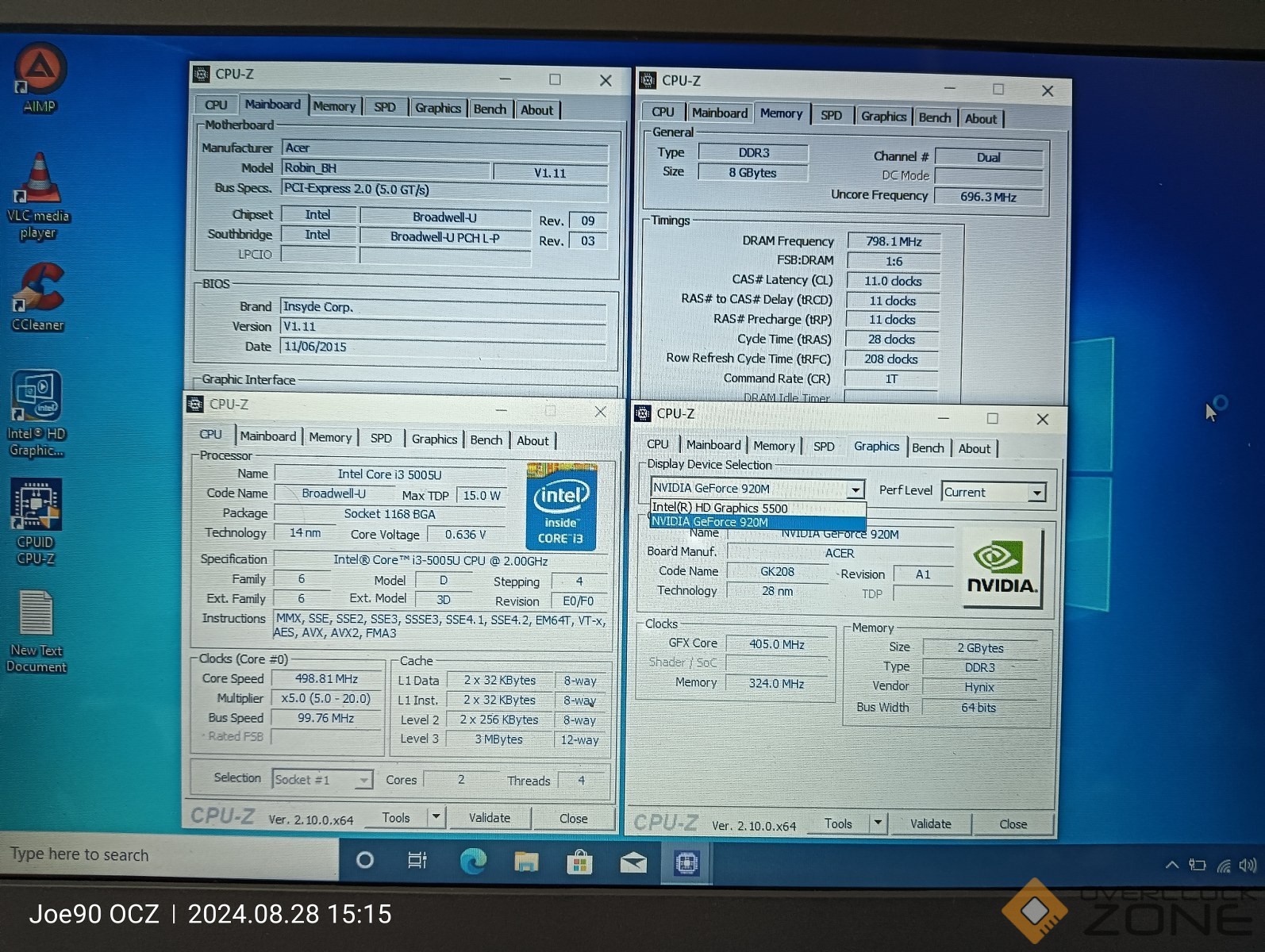Click the CPU-Z taskbar button
This screenshot has height=952, width=1265.
point(686,862)
